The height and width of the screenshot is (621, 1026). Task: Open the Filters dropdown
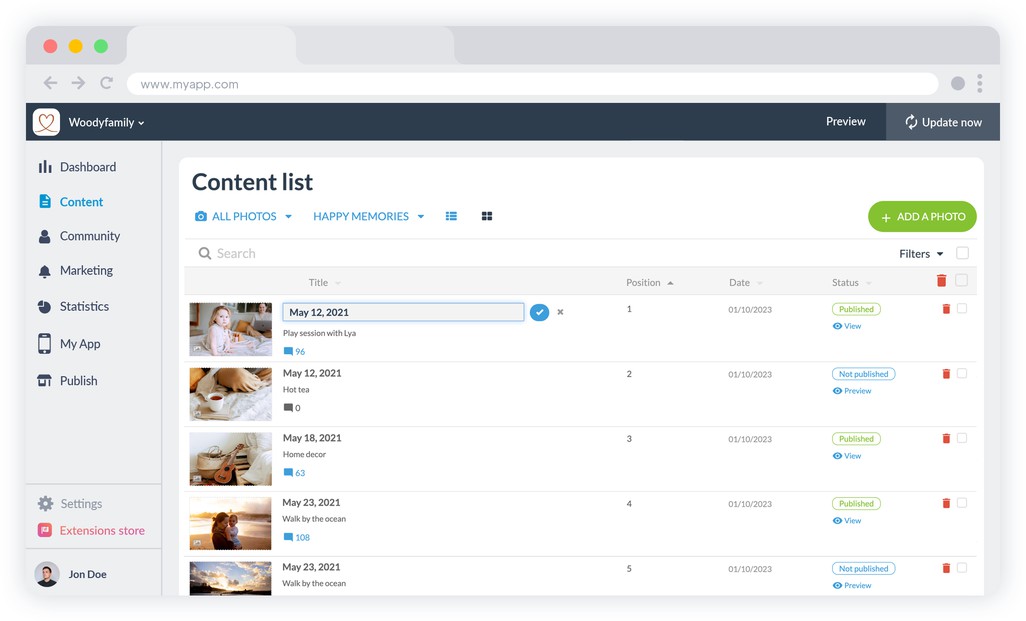(921, 254)
